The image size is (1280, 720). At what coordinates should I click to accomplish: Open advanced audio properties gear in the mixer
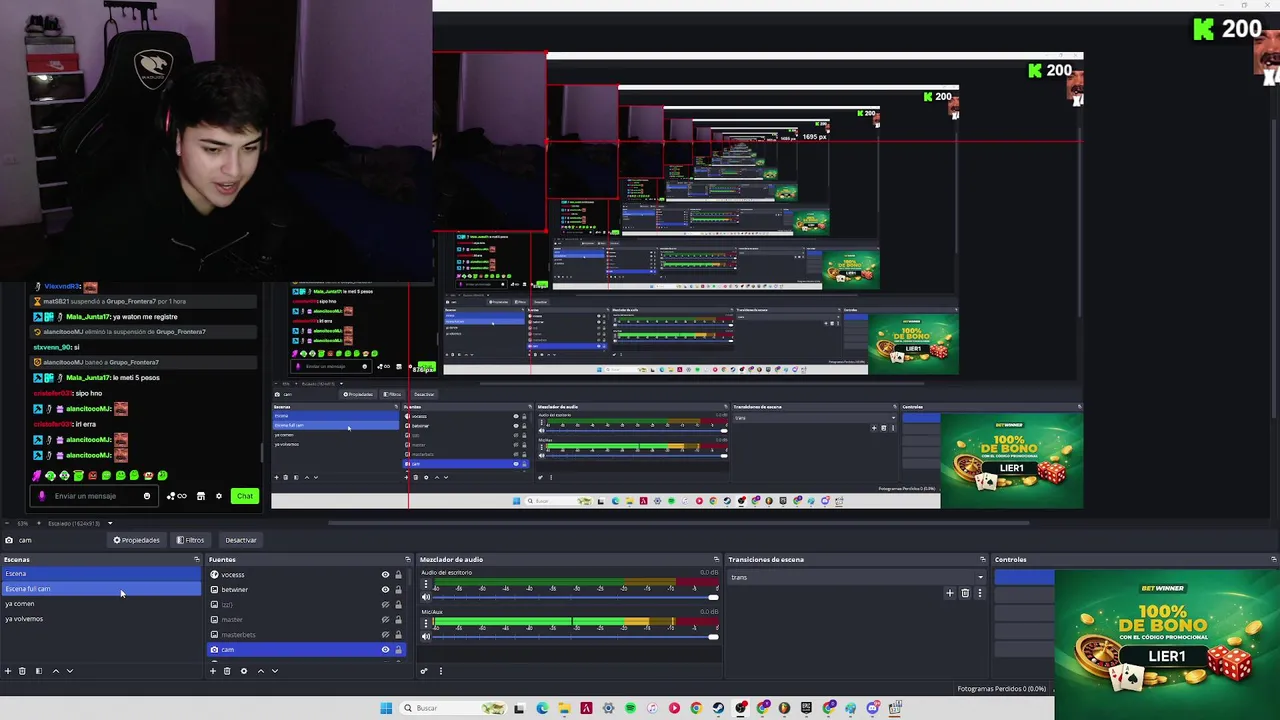tap(423, 671)
